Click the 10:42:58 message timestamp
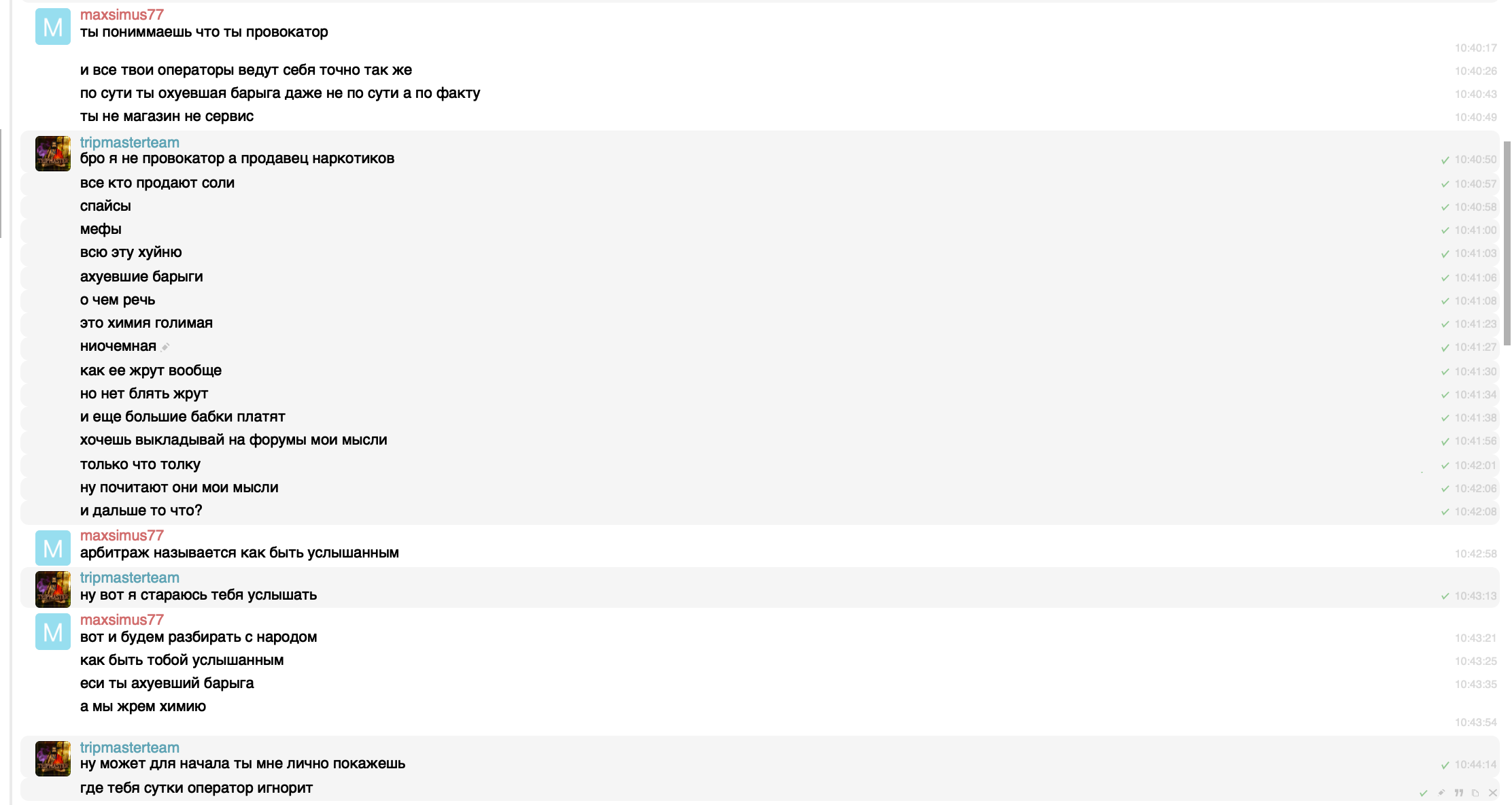Image resolution: width=1512 pixels, height=805 pixels. coord(1476,554)
